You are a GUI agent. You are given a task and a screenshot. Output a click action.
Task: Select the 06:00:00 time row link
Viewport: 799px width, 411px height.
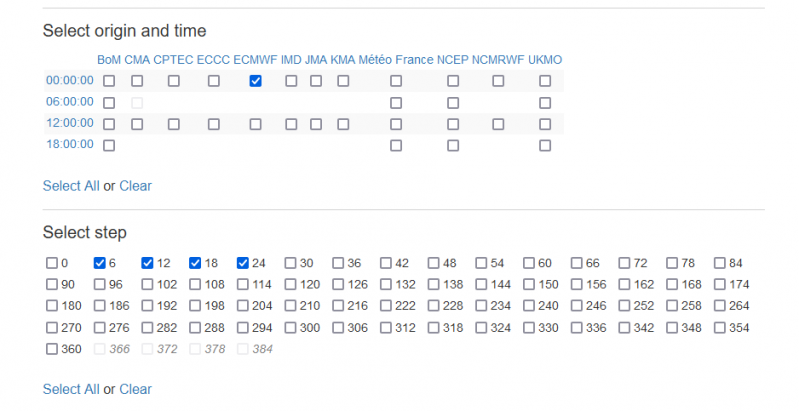[x=70, y=102]
